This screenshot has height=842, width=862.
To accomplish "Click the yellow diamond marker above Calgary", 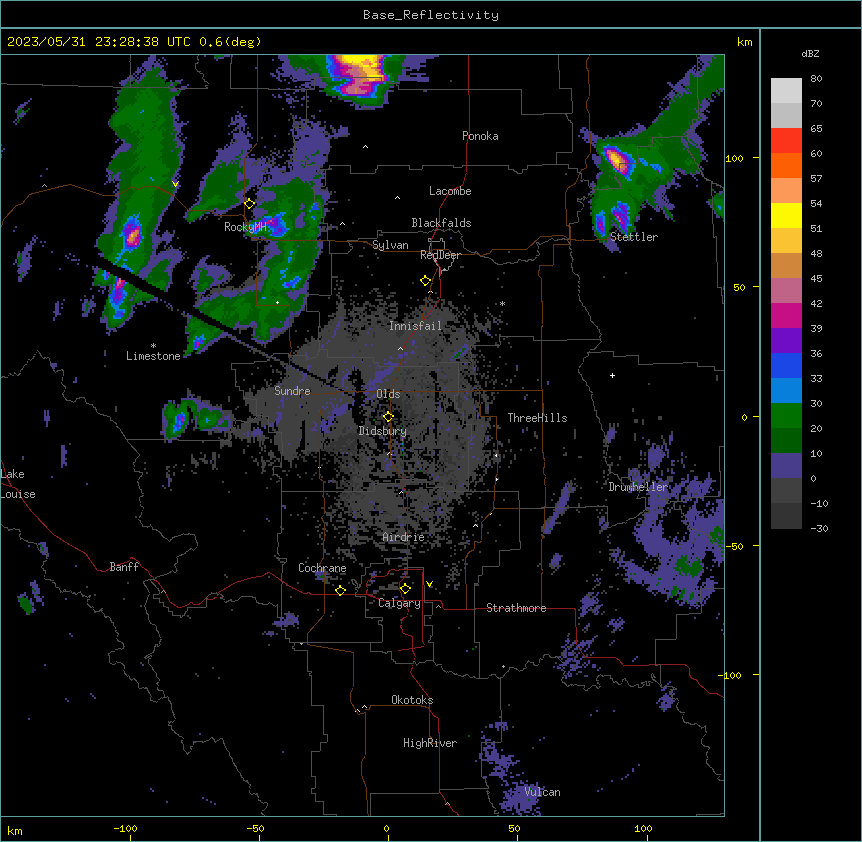I will tap(405, 589).
